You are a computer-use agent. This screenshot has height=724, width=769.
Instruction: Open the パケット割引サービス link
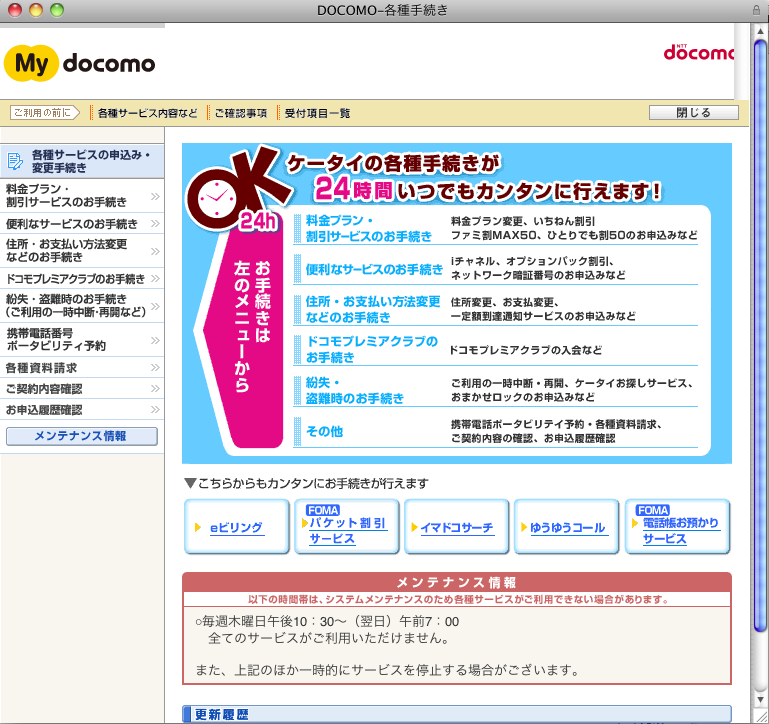347,531
